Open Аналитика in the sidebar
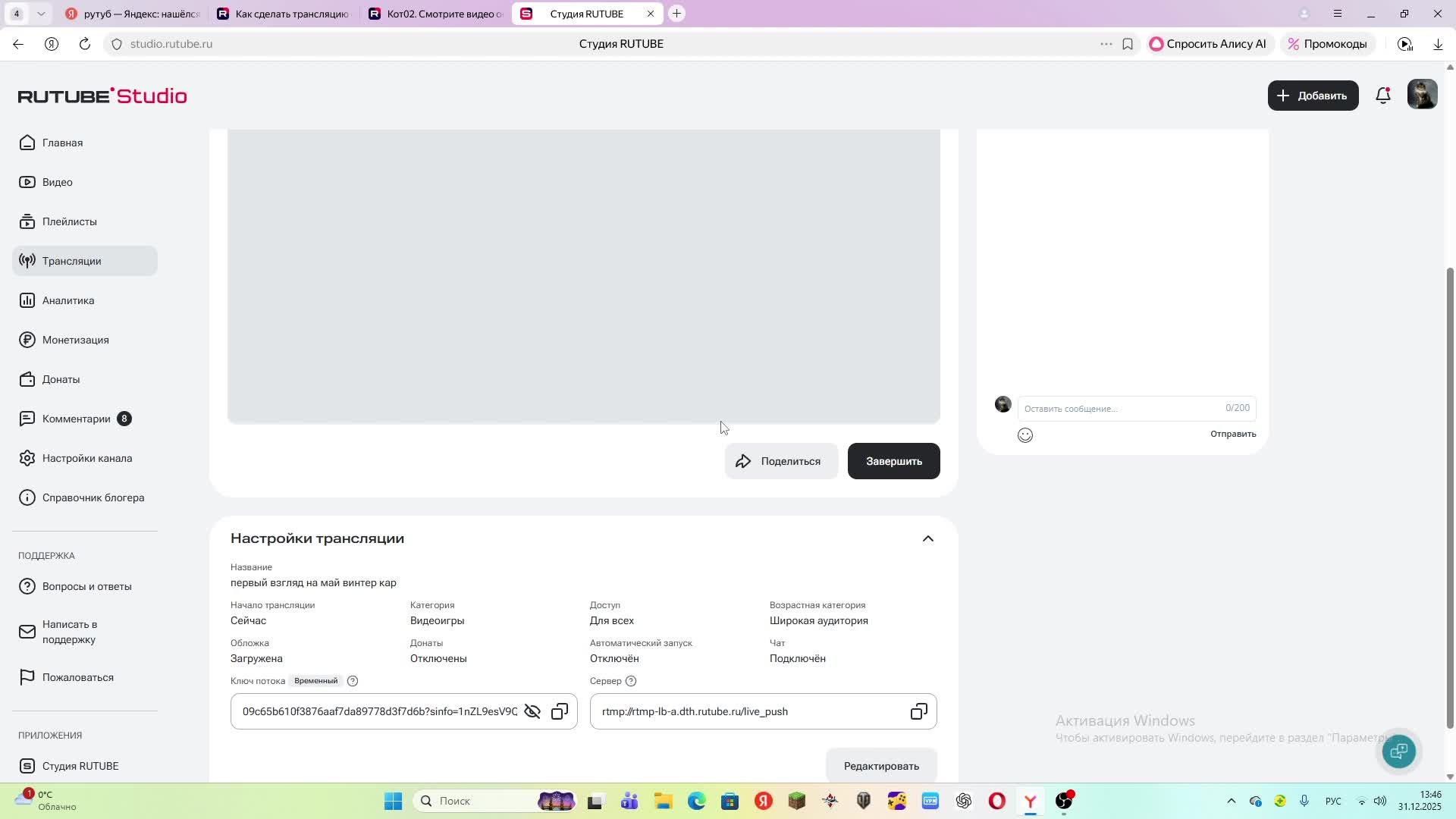The height and width of the screenshot is (819, 1456). [68, 300]
